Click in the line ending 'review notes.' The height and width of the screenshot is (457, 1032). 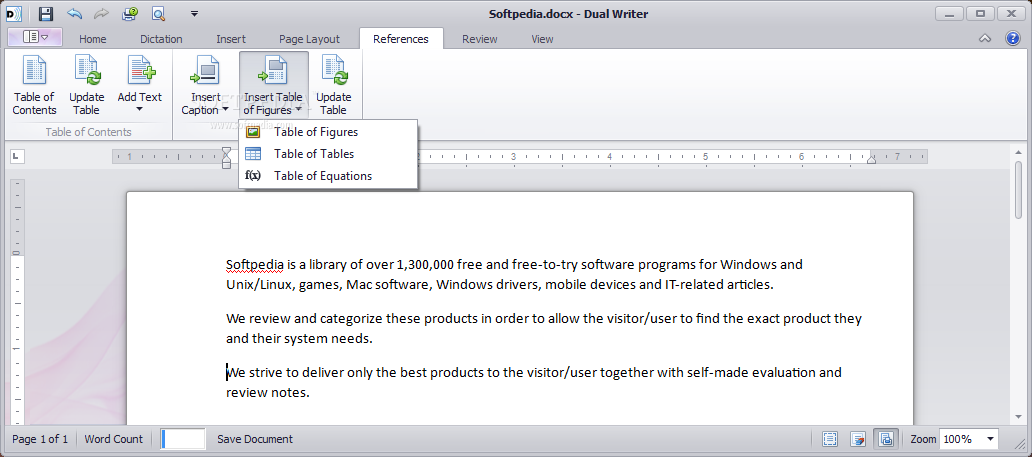click(267, 393)
